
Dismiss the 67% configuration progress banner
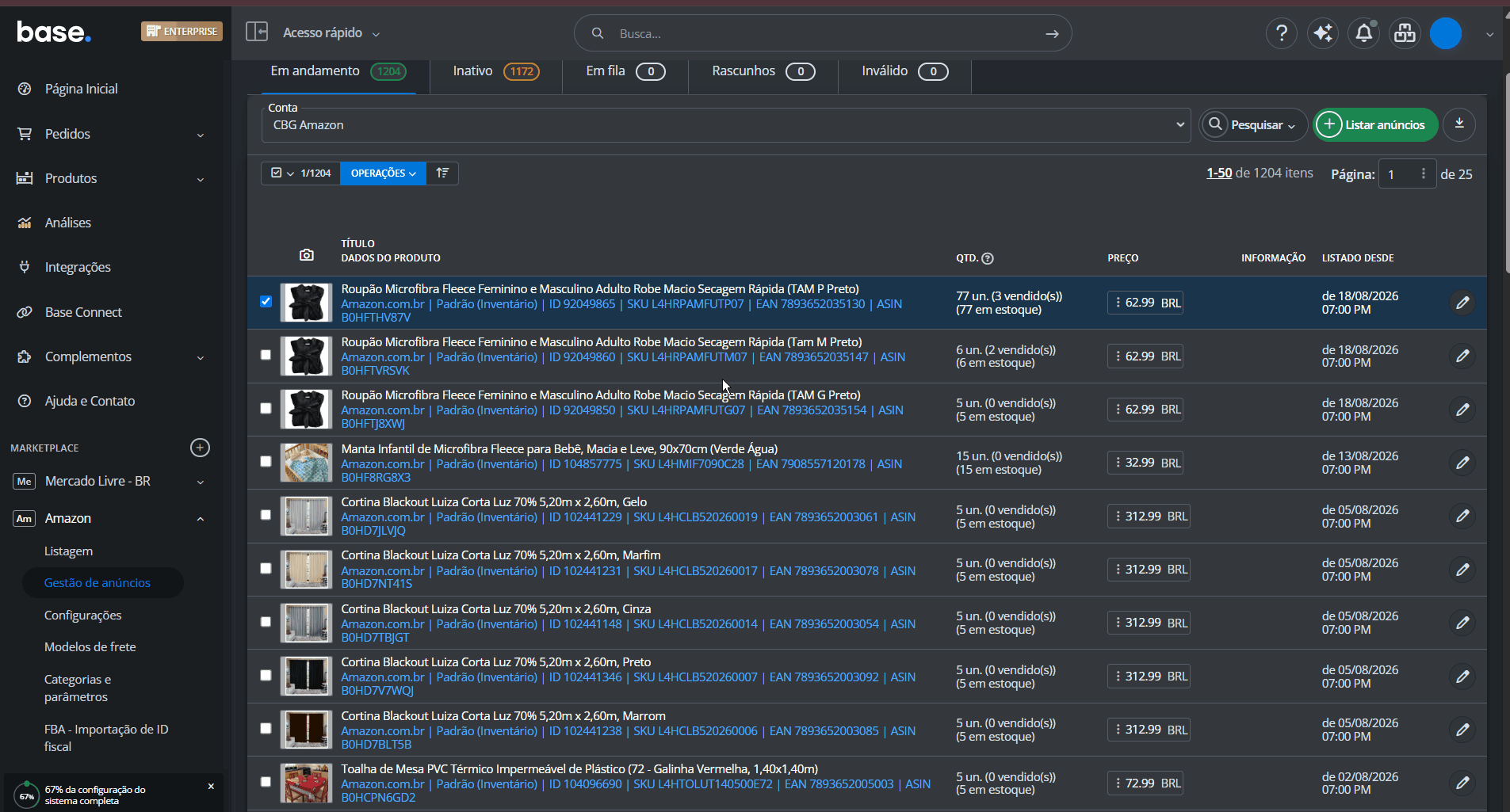(x=211, y=787)
